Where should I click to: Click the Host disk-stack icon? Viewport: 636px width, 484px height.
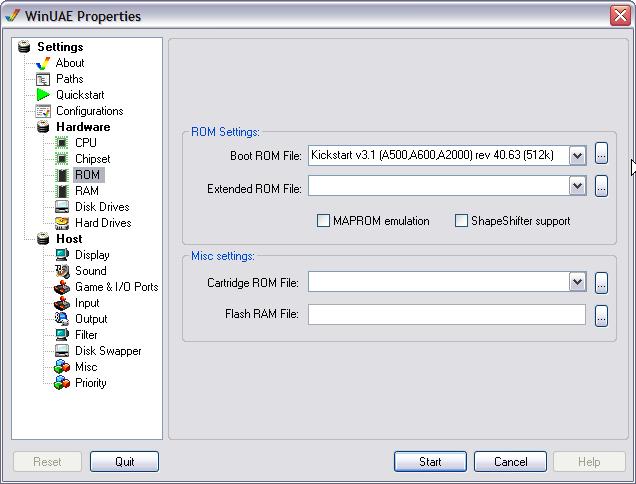point(43,239)
